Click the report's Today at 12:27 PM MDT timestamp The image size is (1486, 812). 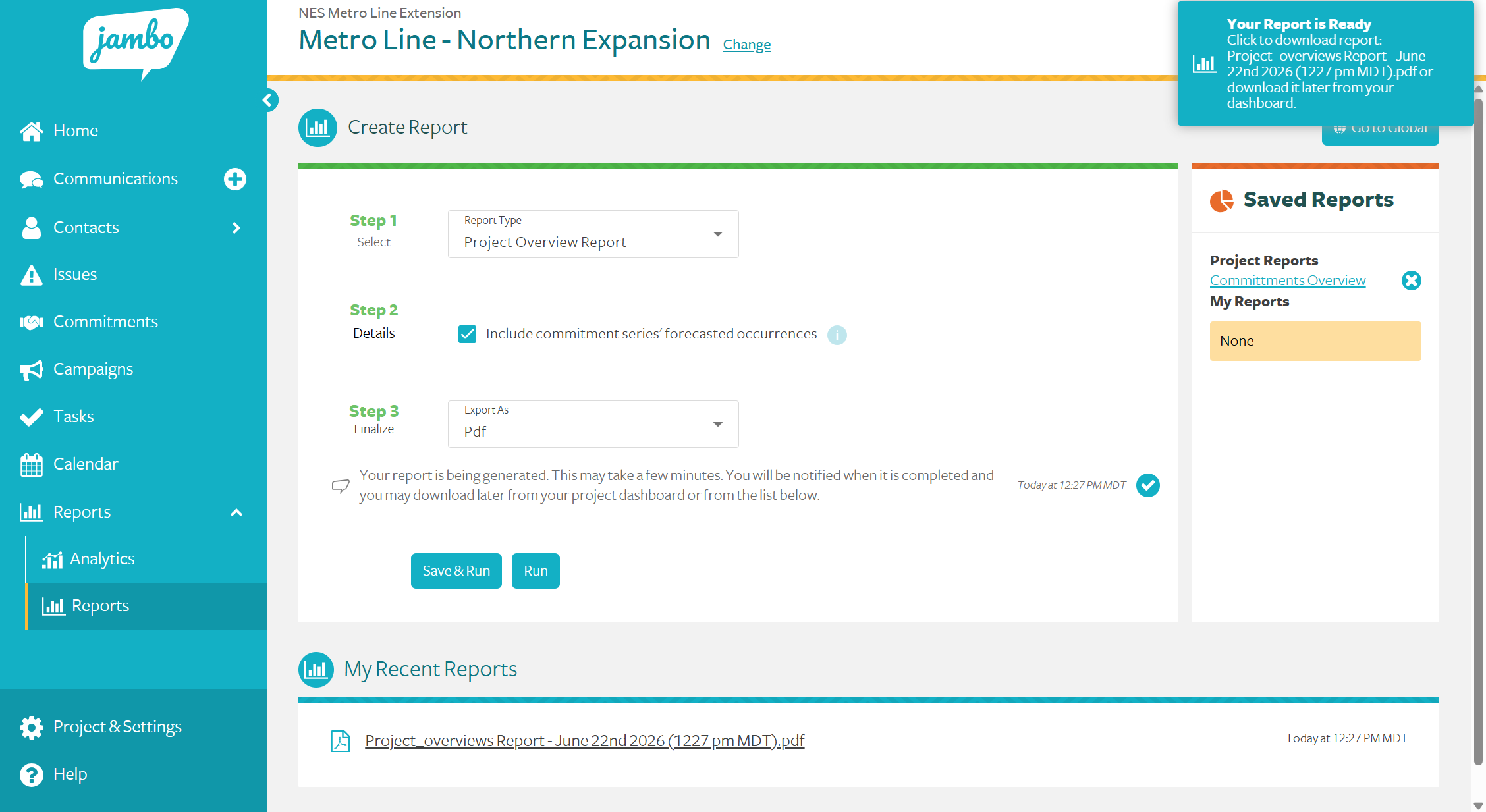[1346, 738]
